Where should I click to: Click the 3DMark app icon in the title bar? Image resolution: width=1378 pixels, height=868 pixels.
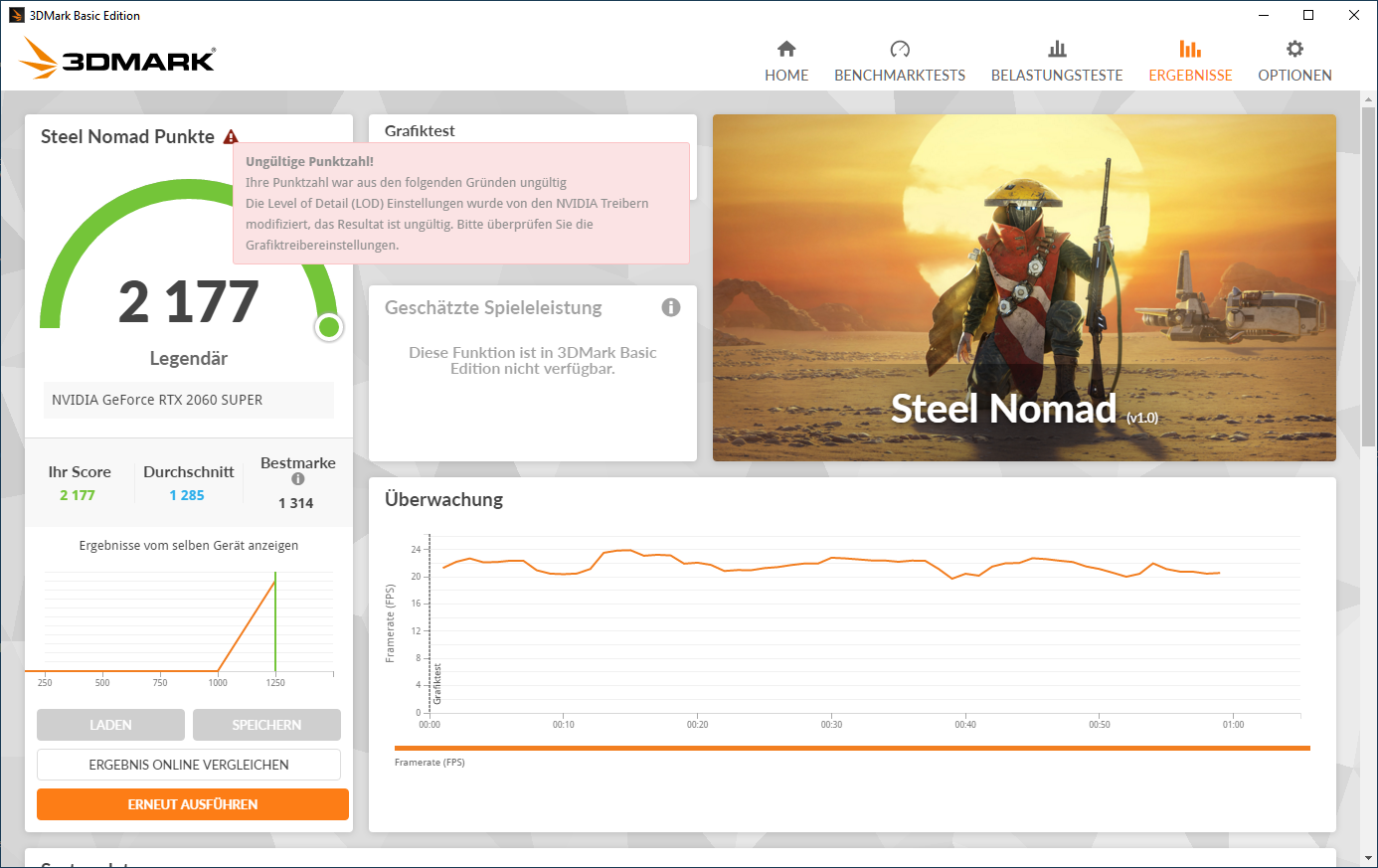pos(14,15)
